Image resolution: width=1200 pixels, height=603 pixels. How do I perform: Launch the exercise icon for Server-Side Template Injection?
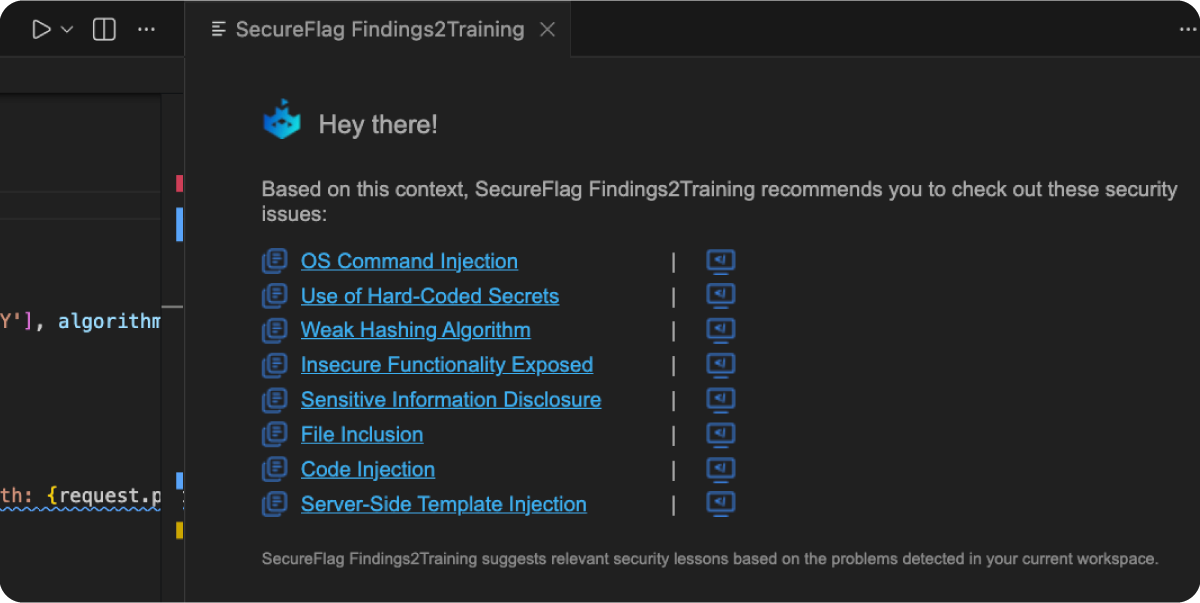tap(720, 503)
